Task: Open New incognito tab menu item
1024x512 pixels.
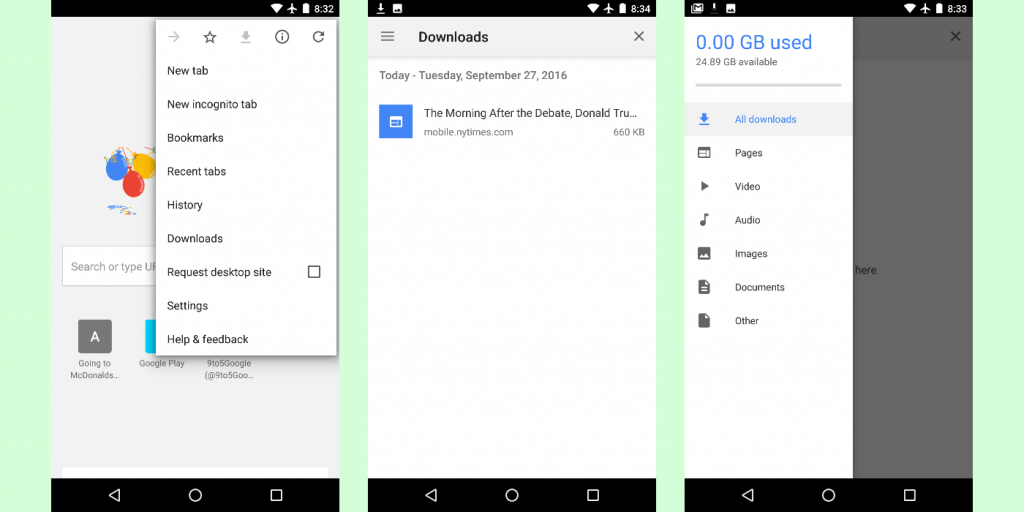Action: (212, 104)
